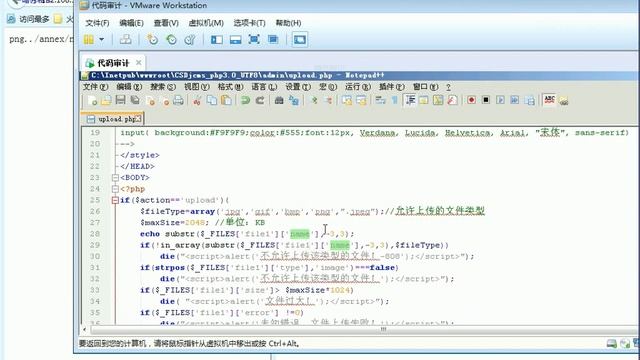Click Notepad++ Cut scissors icon
The image size is (640, 360).
pyautogui.click(x=197, y=100)
